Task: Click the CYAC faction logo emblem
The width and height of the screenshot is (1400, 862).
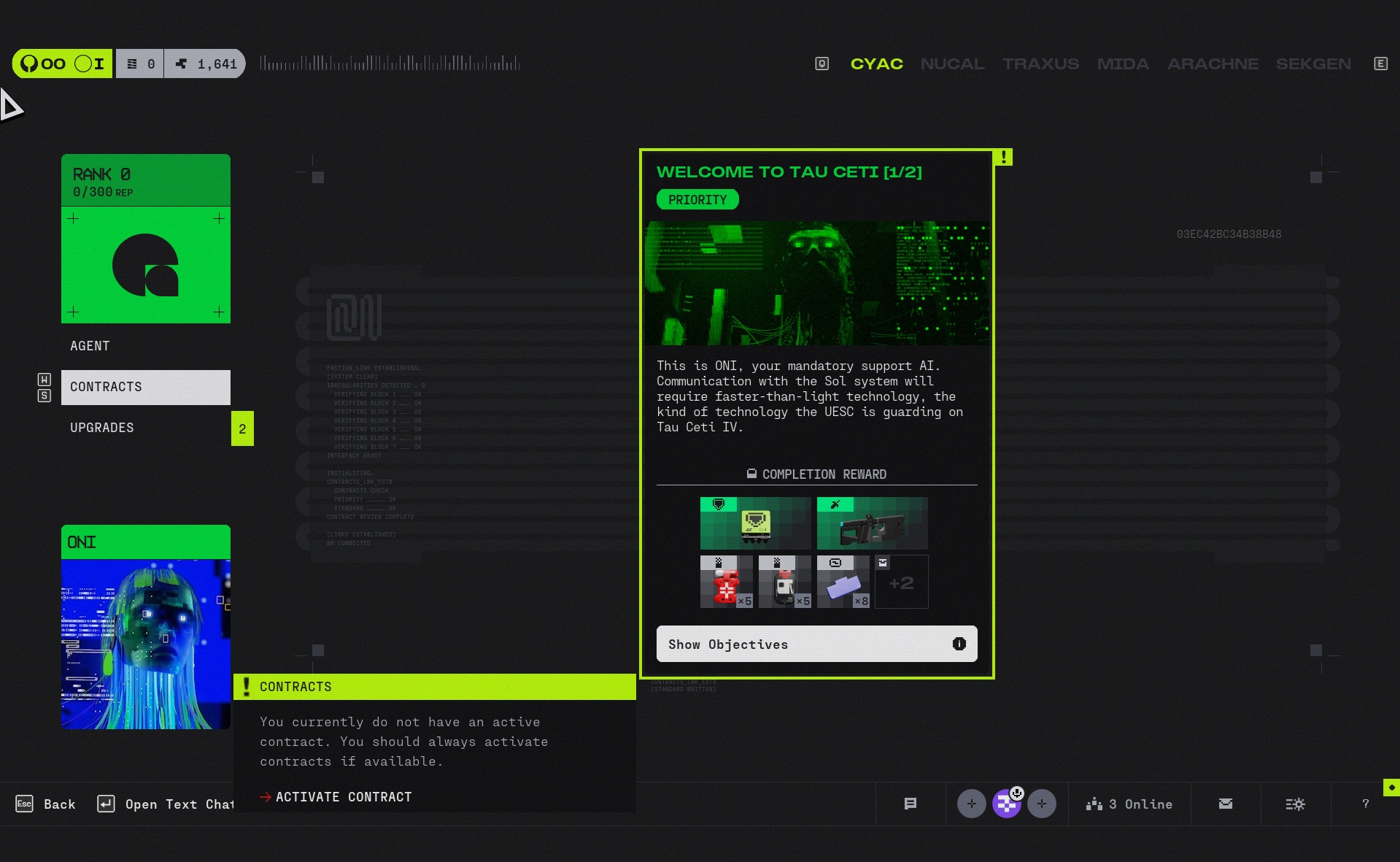Action: click(146, 265)
